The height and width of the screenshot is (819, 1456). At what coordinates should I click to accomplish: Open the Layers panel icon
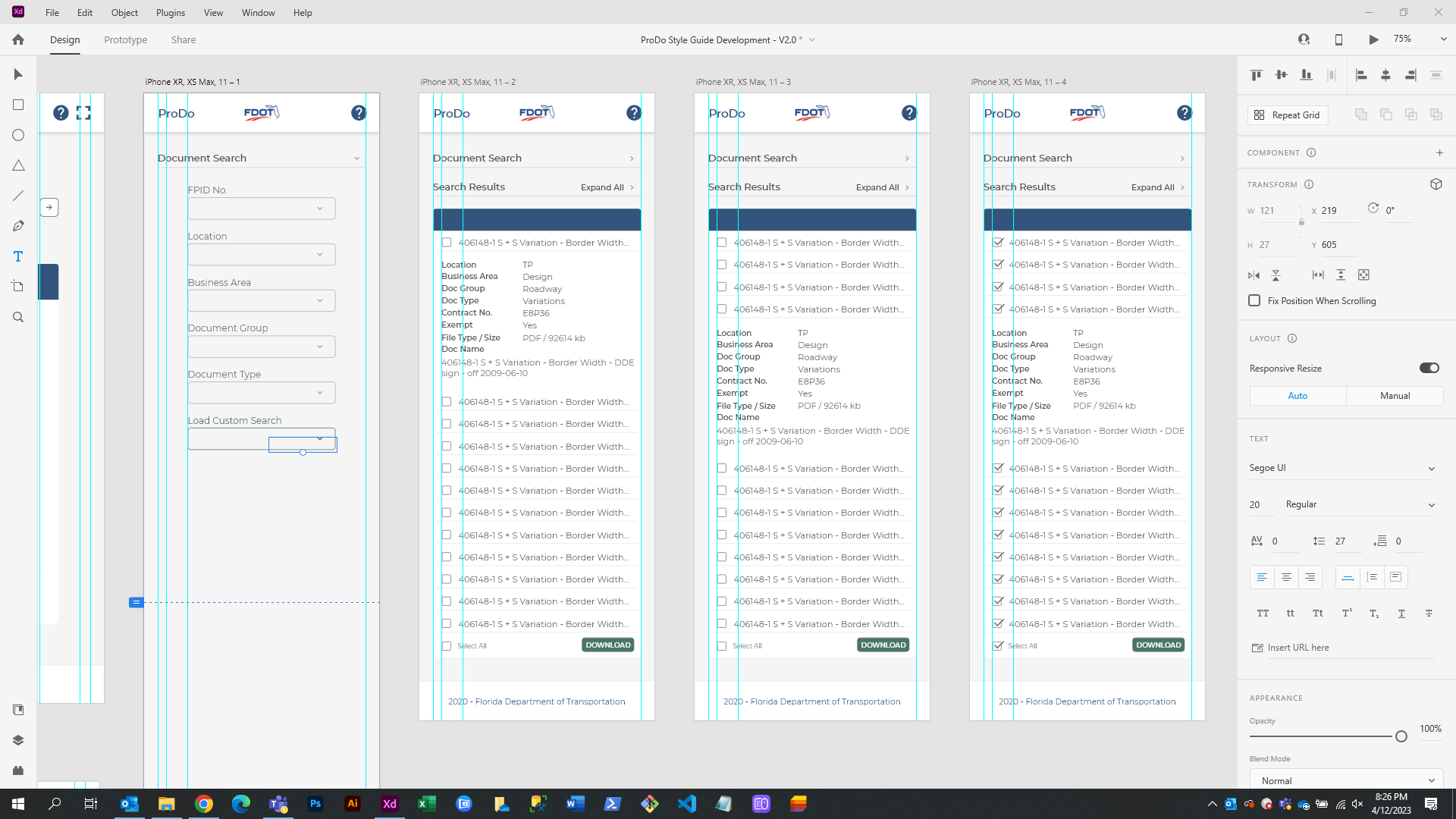click(x=18, y=740)
